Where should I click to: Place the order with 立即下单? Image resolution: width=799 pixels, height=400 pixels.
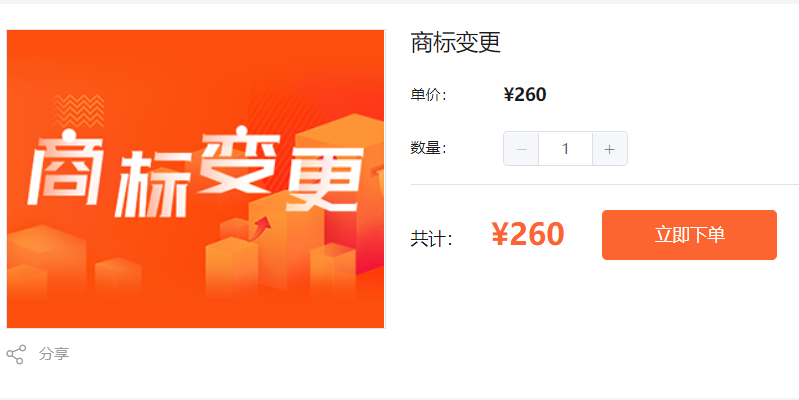689,235
